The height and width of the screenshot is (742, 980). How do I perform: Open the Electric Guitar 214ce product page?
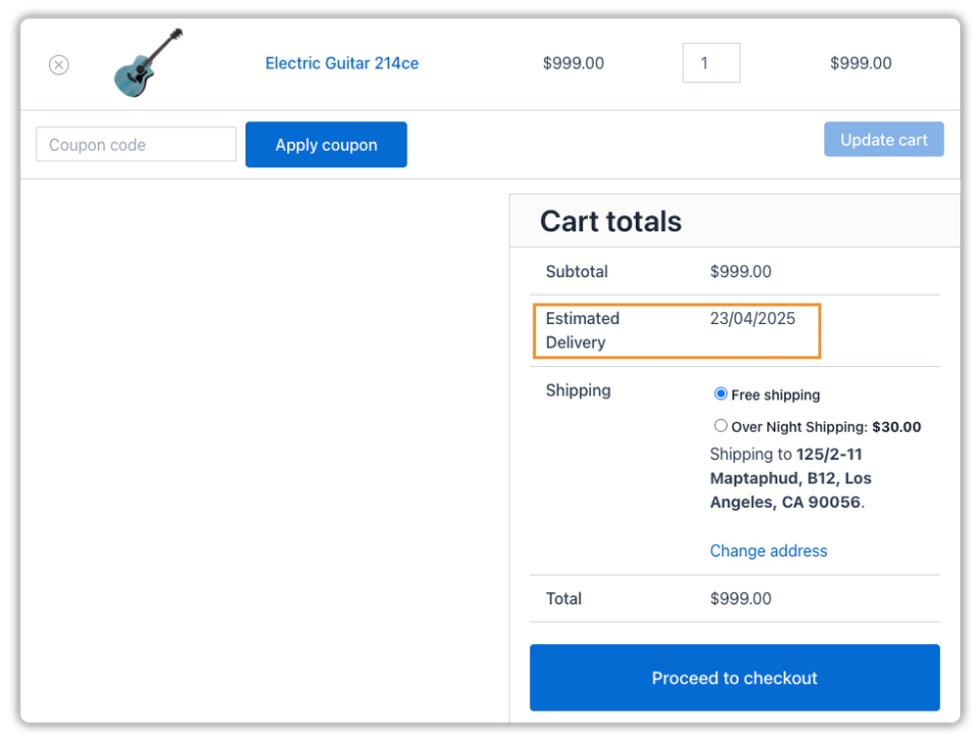pyautogui.click(x=342, y=63)
